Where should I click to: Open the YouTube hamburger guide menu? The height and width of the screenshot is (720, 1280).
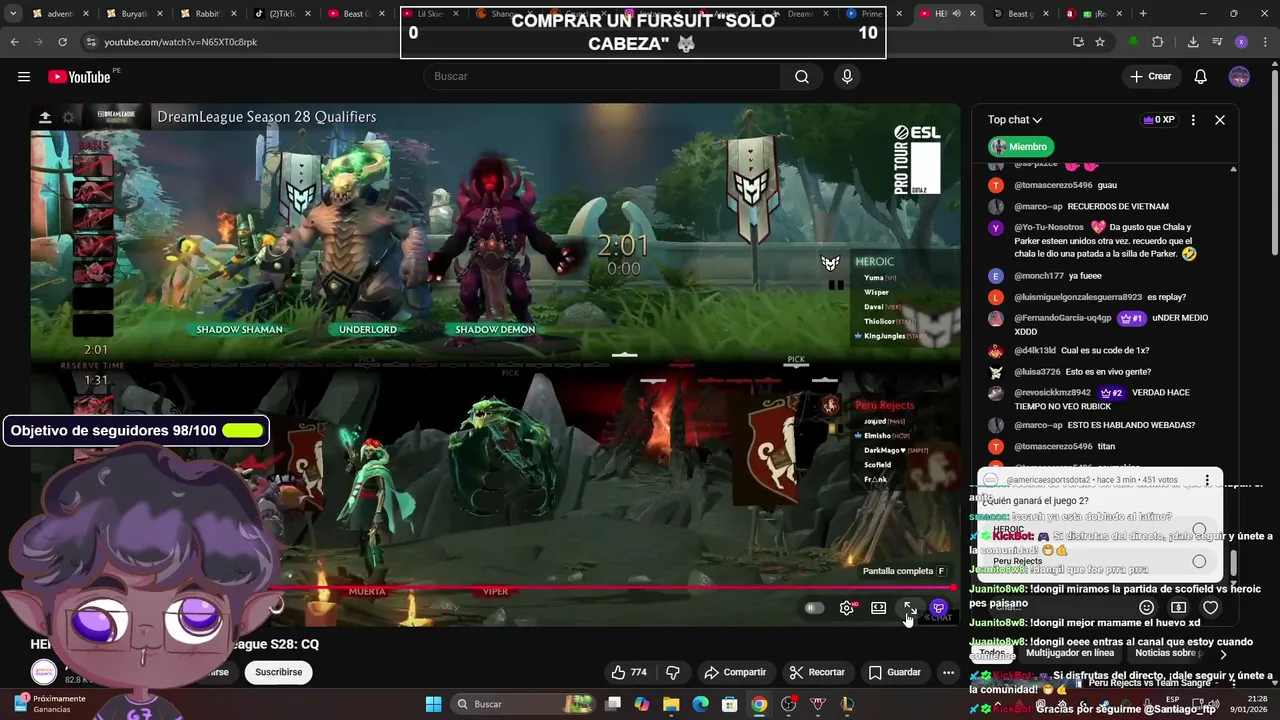pyautogui.click(x=24, y=77)
